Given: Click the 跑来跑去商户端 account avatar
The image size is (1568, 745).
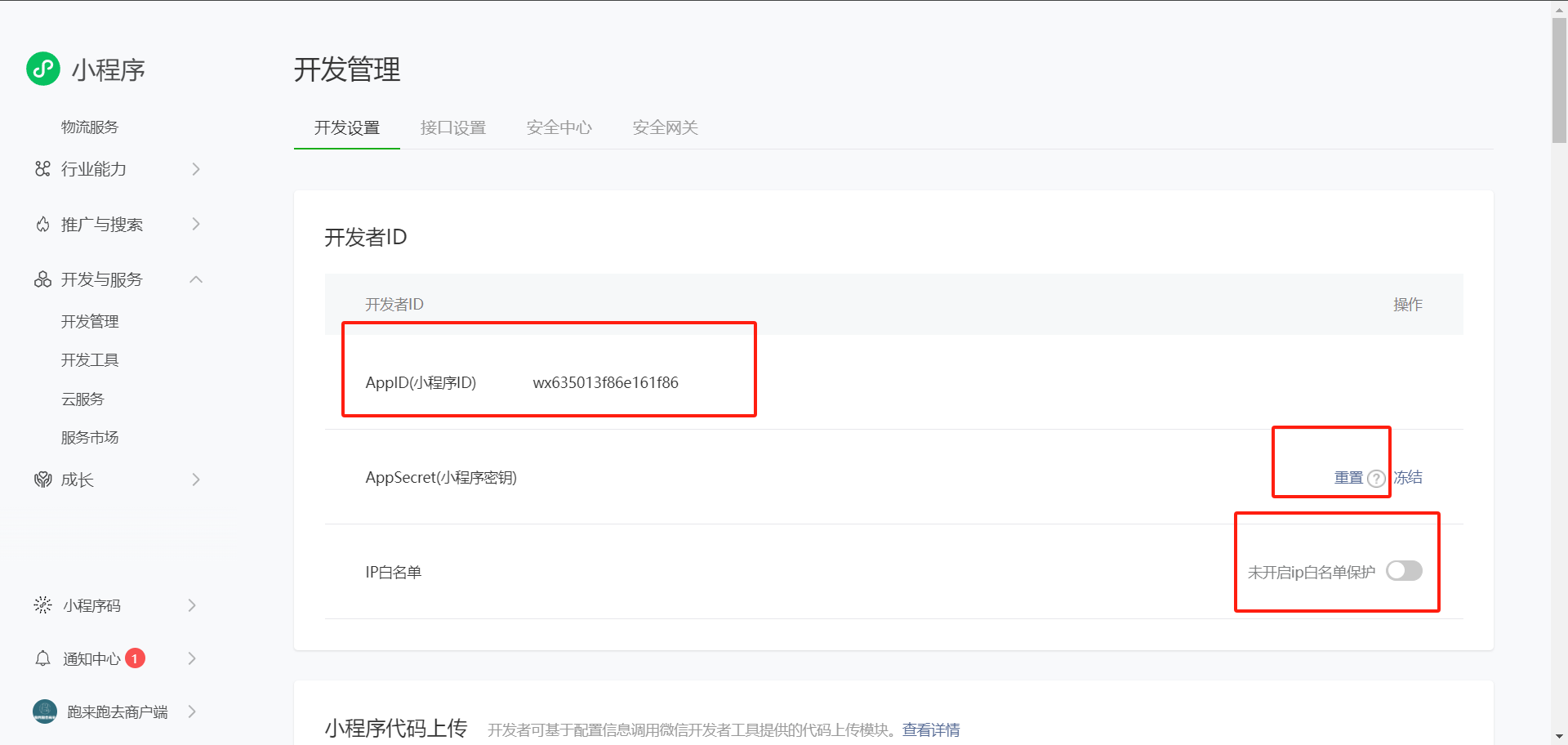Looking at the screenshot, I should coord(45,712).
